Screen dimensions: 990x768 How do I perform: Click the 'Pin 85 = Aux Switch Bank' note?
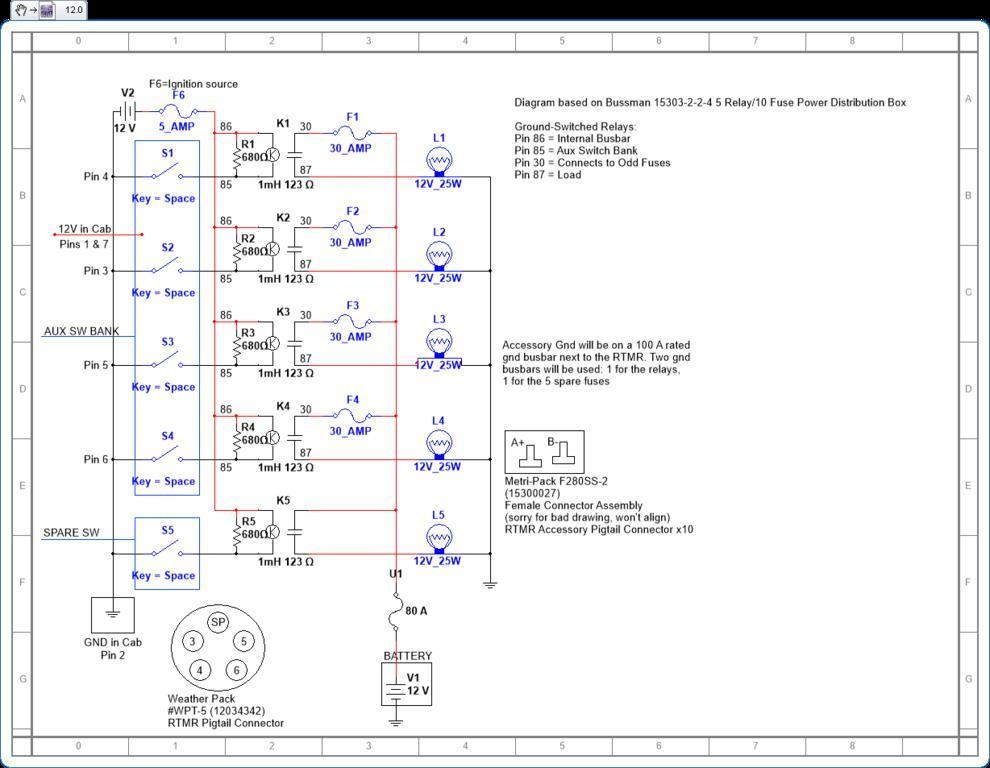coord(576,150)
